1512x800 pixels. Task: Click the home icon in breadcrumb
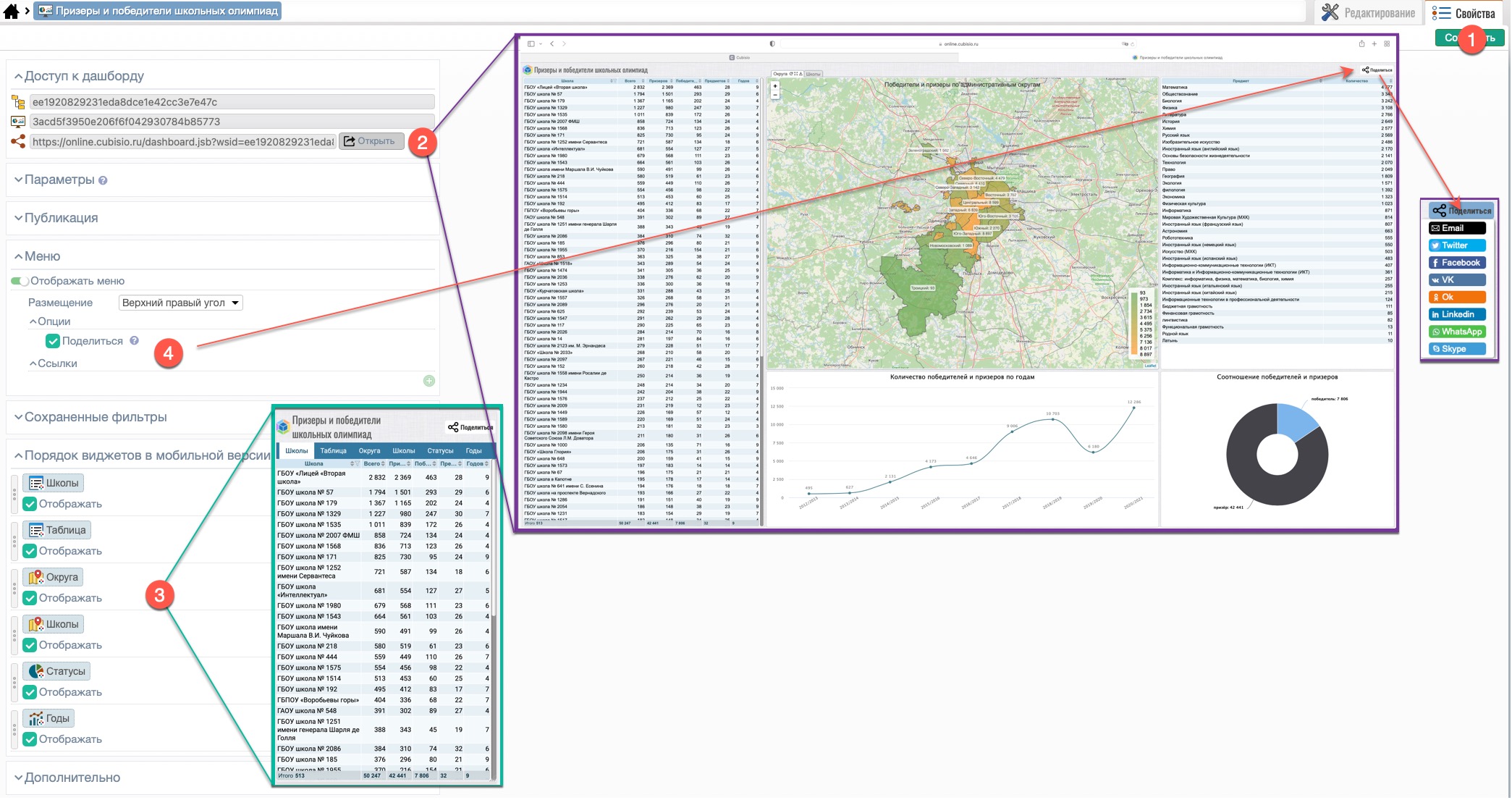point(12,11)
